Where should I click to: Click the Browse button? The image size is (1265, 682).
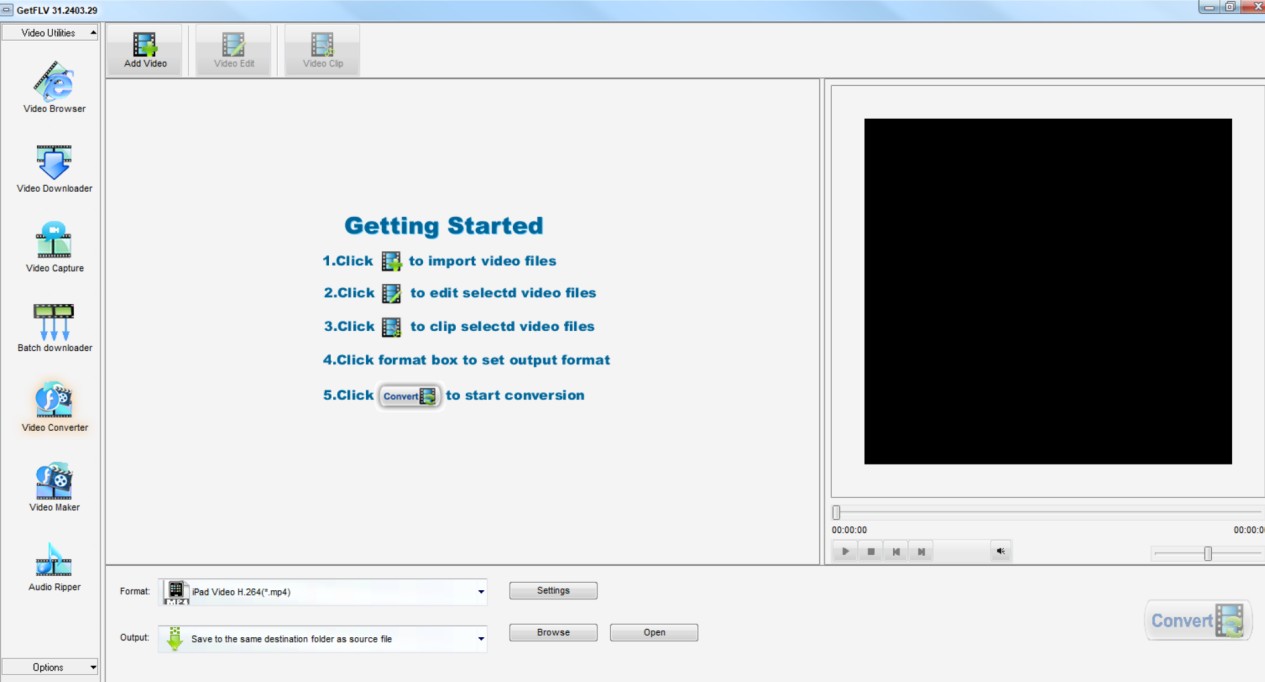point(553,633)
